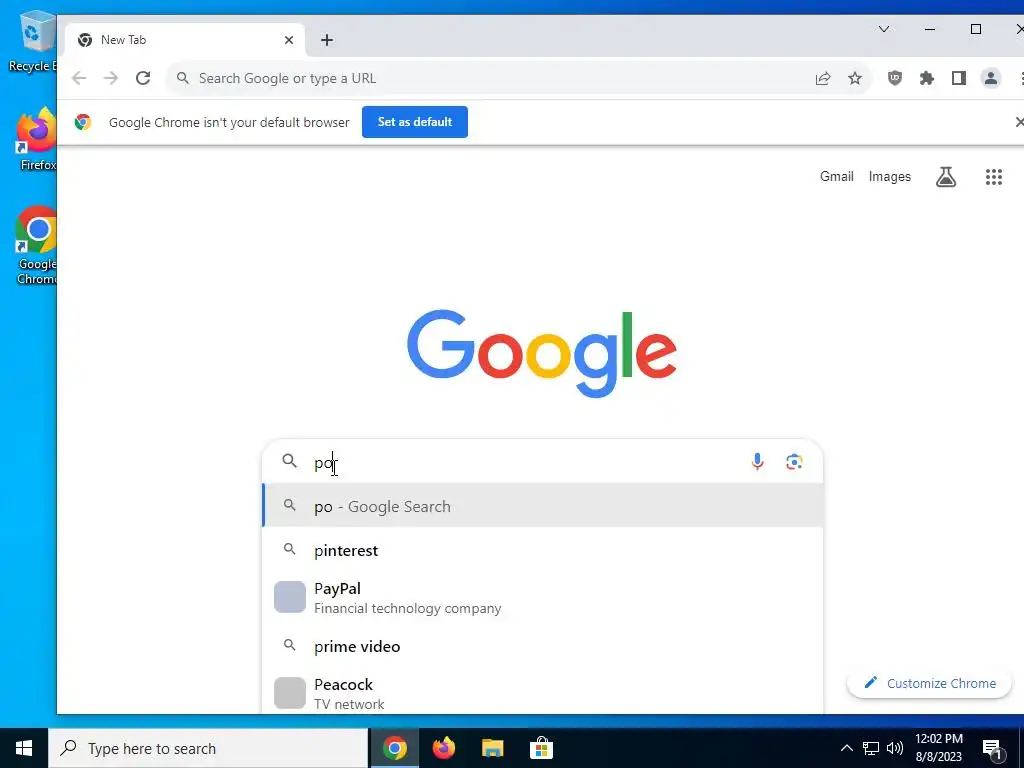Select the PayPal suggestion
The image size is (1024, 768).
click(543, 598)
